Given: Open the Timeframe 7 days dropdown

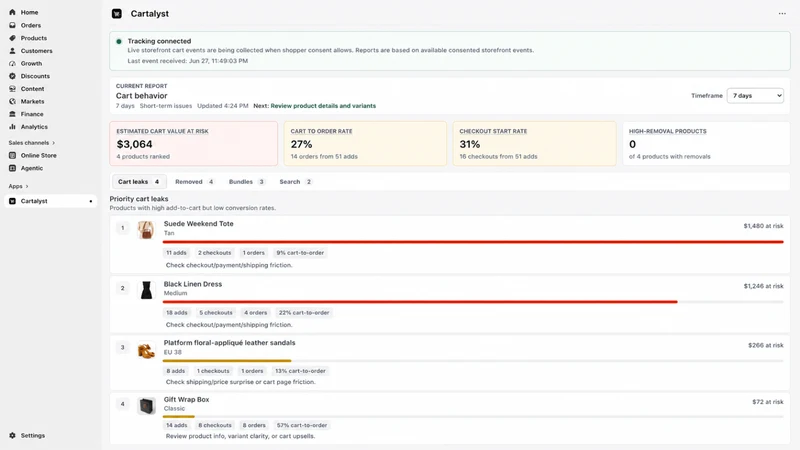Looking at the screenshot, I should (x=755, y=95).
